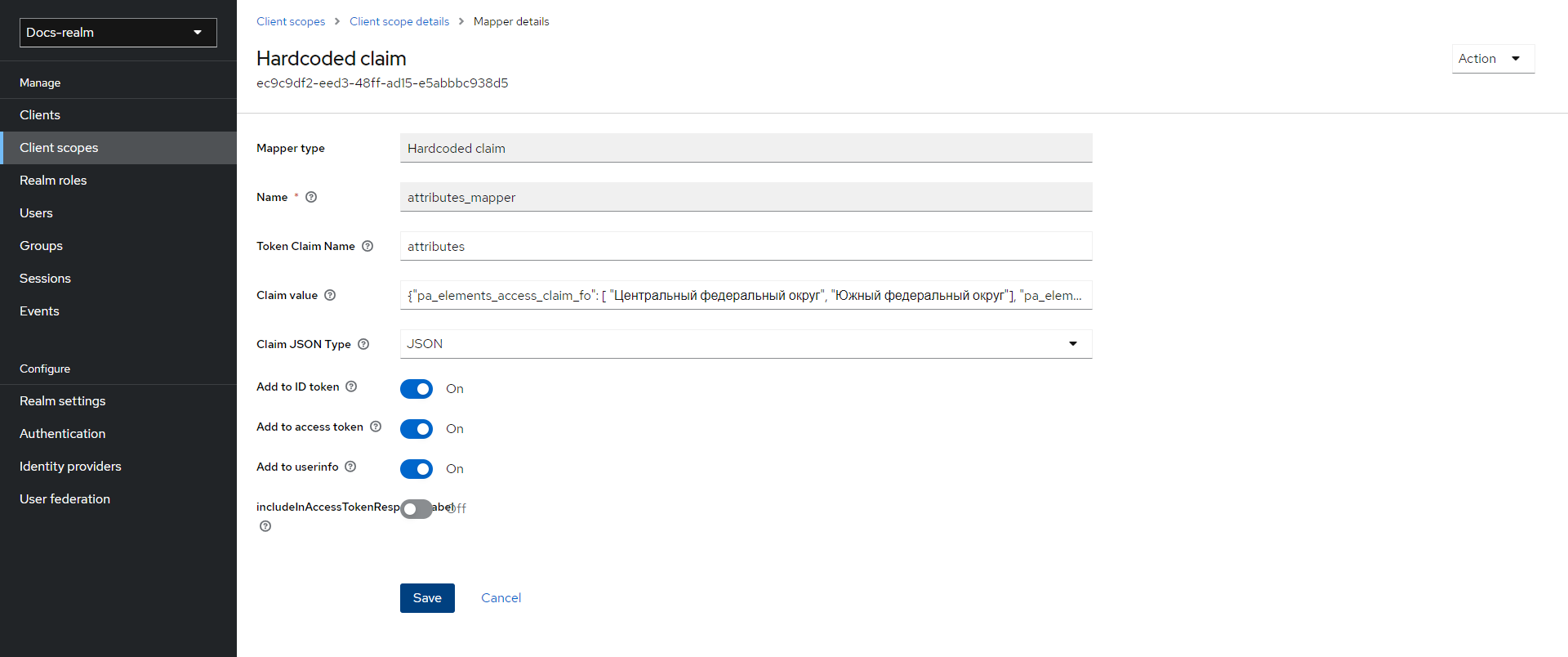Image resolution: width=1568 pixels, height=657 pixels.
Task: Open the Docs-realm realm selector dropdown
Action: [x=118, y=33]
